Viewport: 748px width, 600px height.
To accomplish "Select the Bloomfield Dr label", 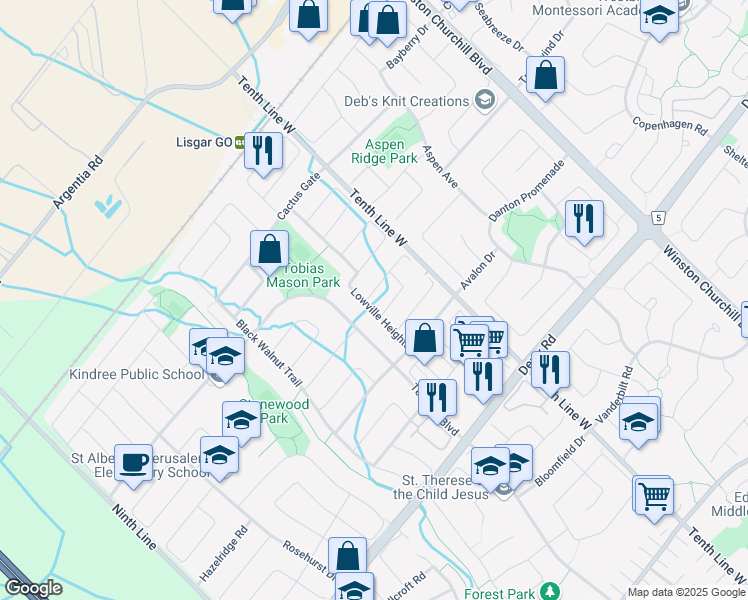I will (x=560, y=461).
